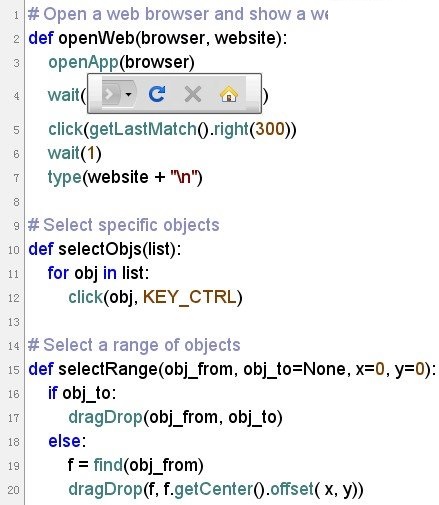This screenshot has height=505, width=439.
Task: Click the captured toolbar image in wait()
Action: (174, 93)
